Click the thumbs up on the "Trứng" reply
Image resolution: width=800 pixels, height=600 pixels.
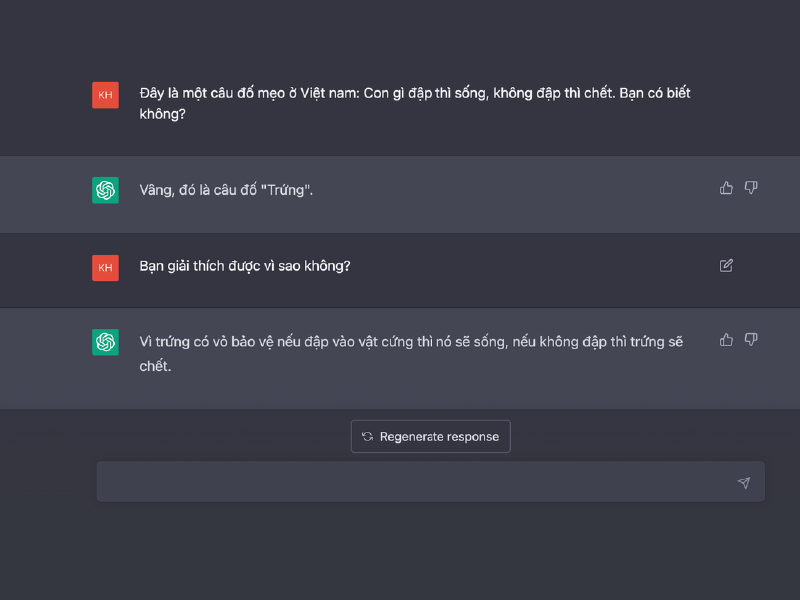(726, 188)
